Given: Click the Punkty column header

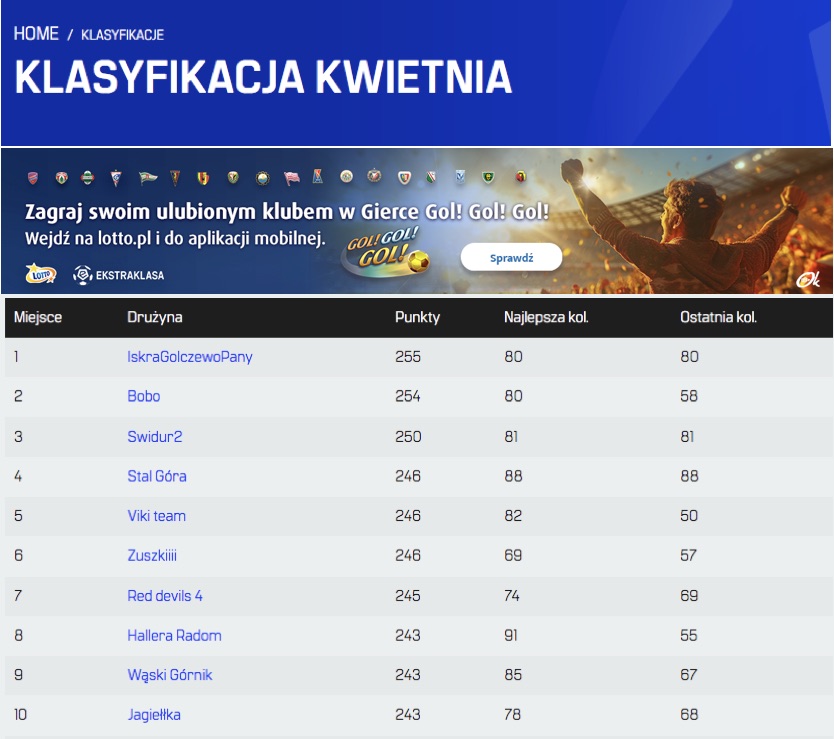Looking at the screenshot, I should tap(417, 317).
